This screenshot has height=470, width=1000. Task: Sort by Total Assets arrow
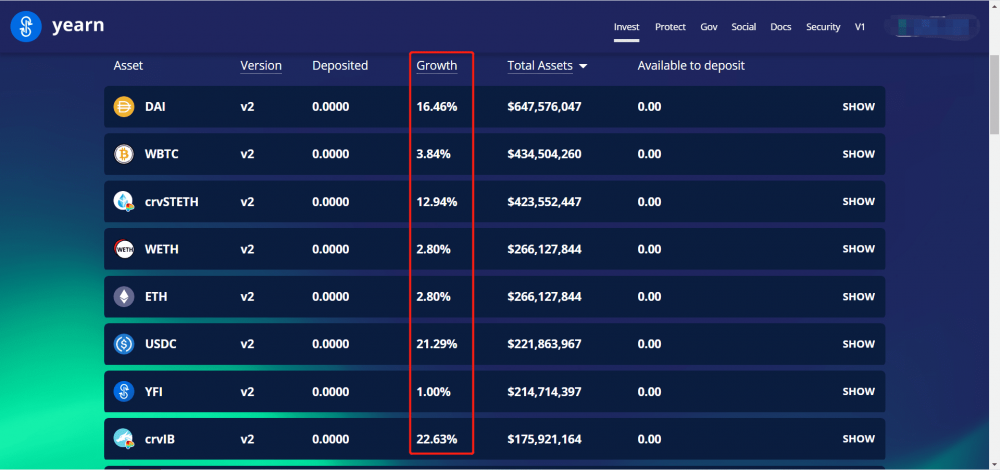pos(583,66)
